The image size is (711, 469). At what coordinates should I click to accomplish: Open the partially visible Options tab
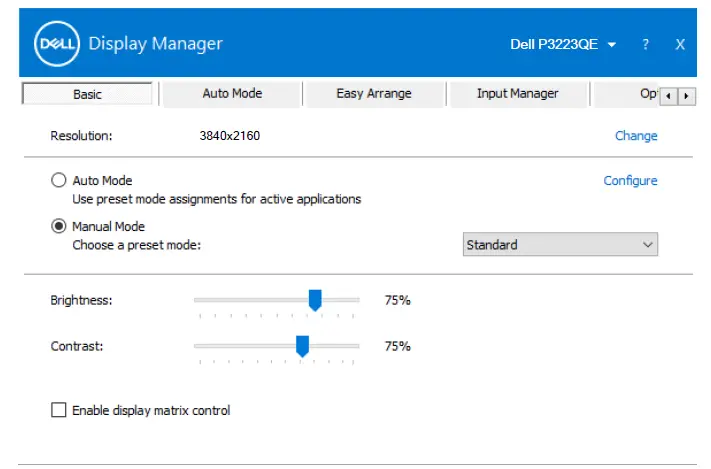[x=626, y=93]
